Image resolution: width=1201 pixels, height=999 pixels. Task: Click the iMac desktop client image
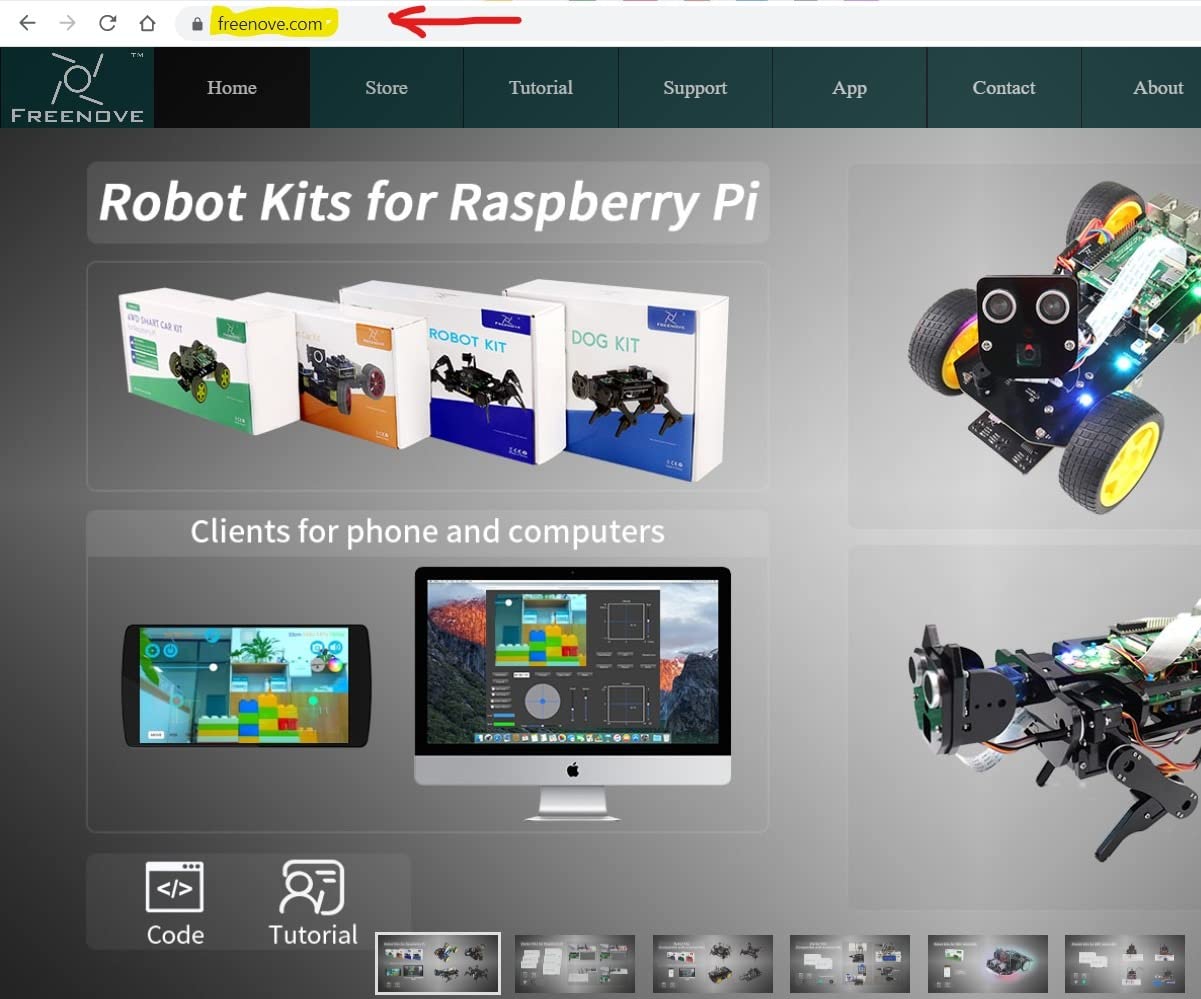[x=573, y=692]
